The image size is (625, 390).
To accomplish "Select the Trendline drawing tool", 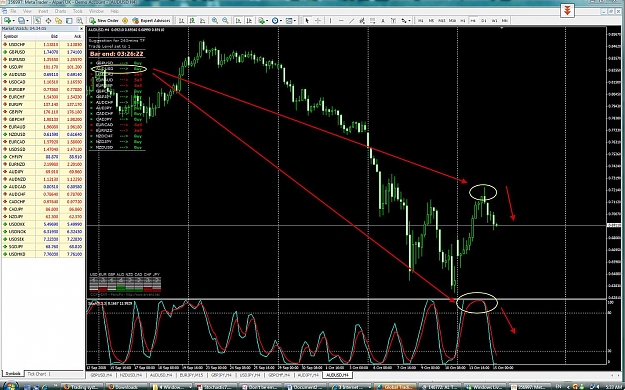I will click(351, 20).
